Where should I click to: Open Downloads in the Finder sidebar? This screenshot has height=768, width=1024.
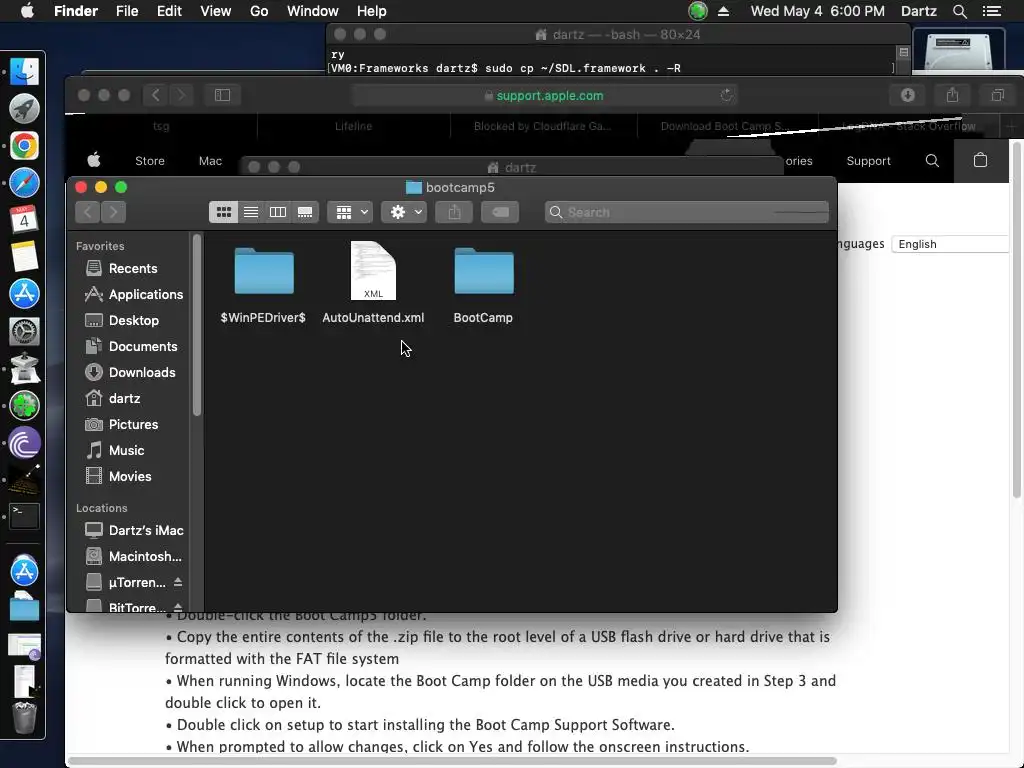[x=131, y=372]
